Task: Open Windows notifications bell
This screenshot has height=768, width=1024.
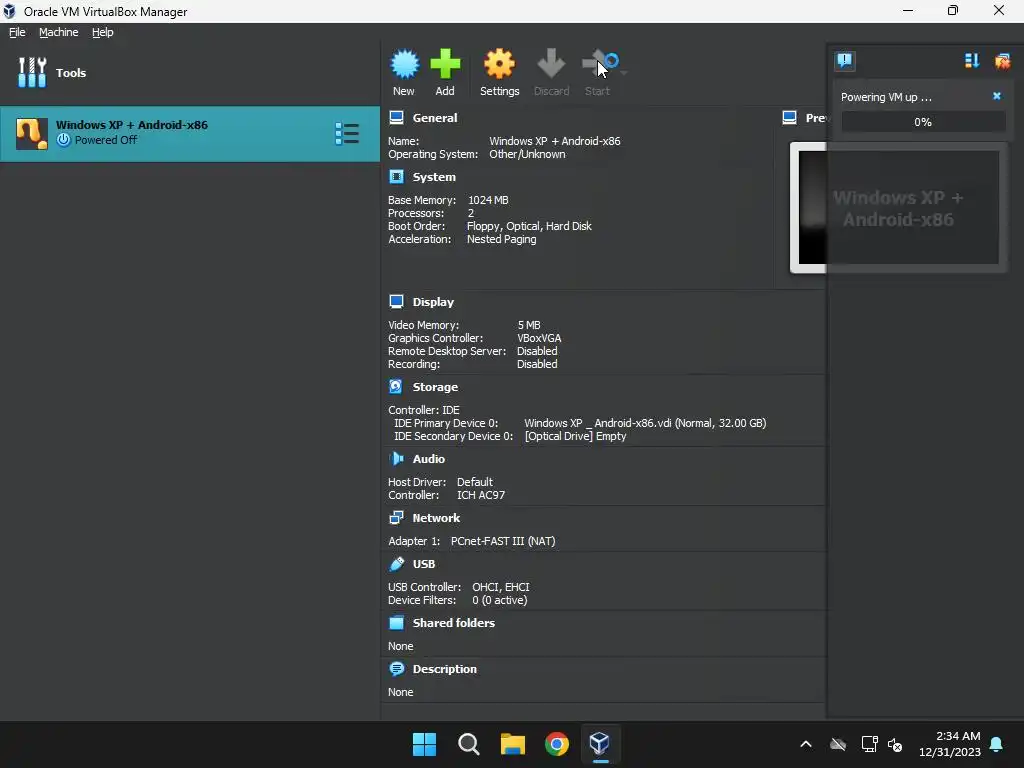Action: (x=997, y=744)
